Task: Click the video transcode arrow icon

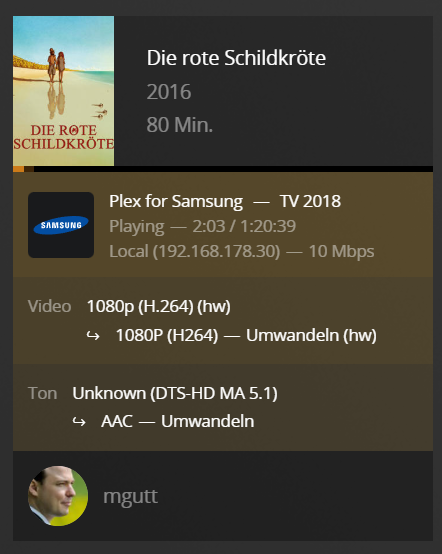Action: coord(93,336)
